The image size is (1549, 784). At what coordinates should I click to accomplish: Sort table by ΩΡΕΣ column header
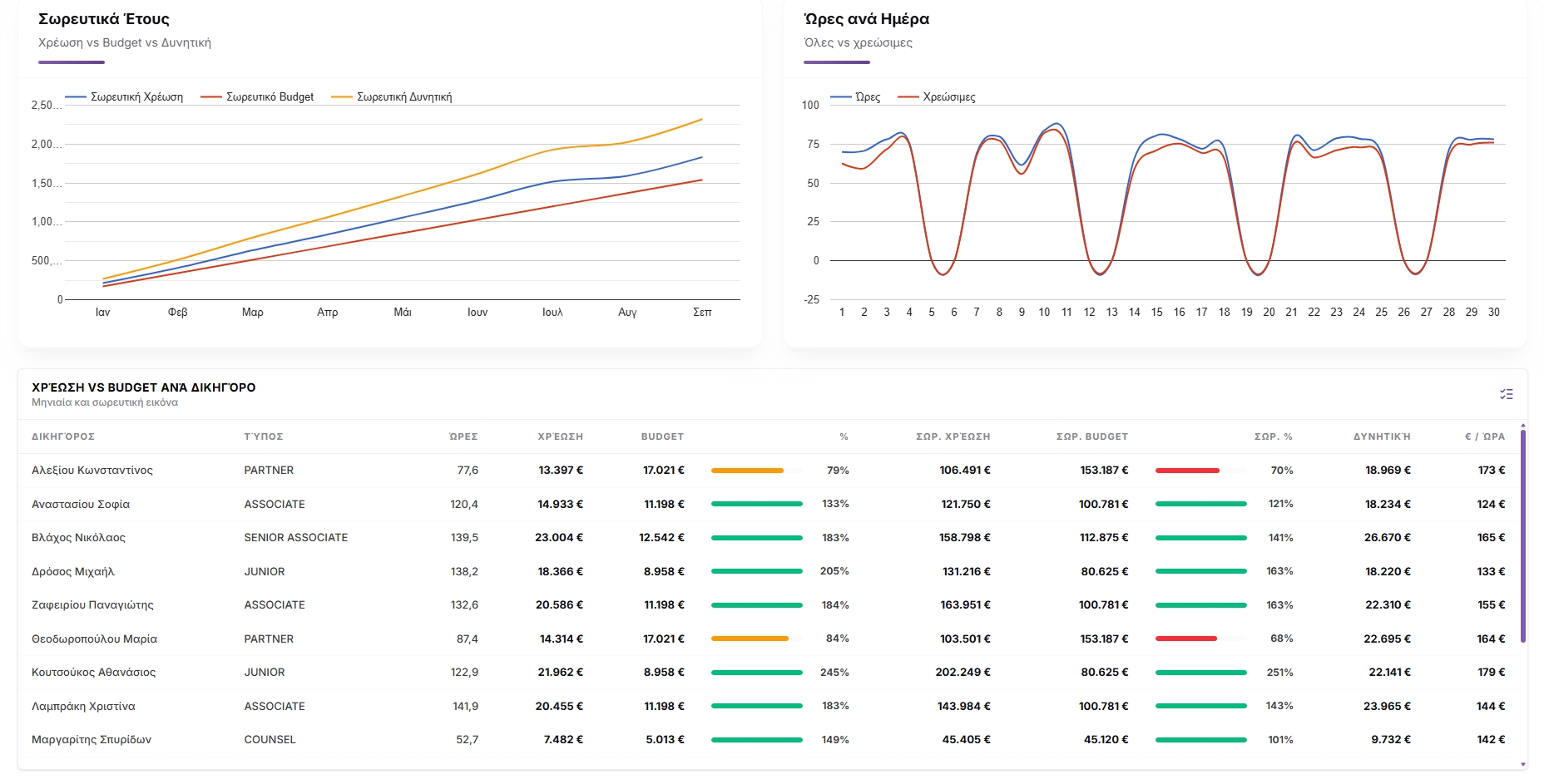point(463,436)
